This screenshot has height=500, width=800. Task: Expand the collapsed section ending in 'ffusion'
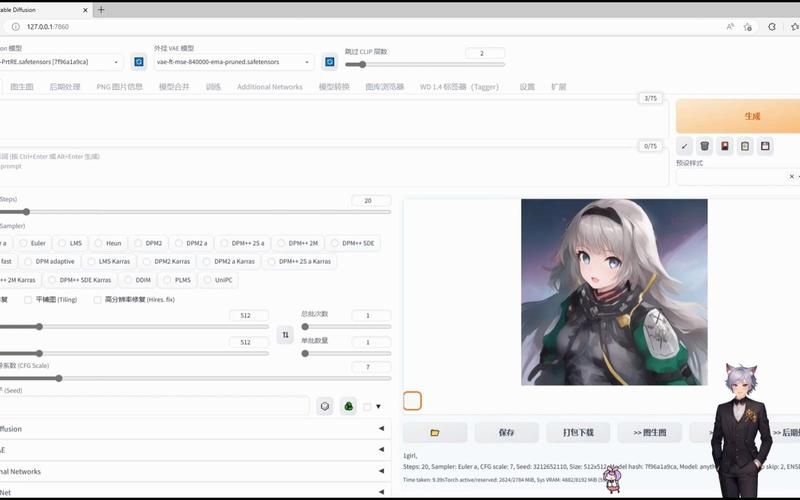click(194, 429)
